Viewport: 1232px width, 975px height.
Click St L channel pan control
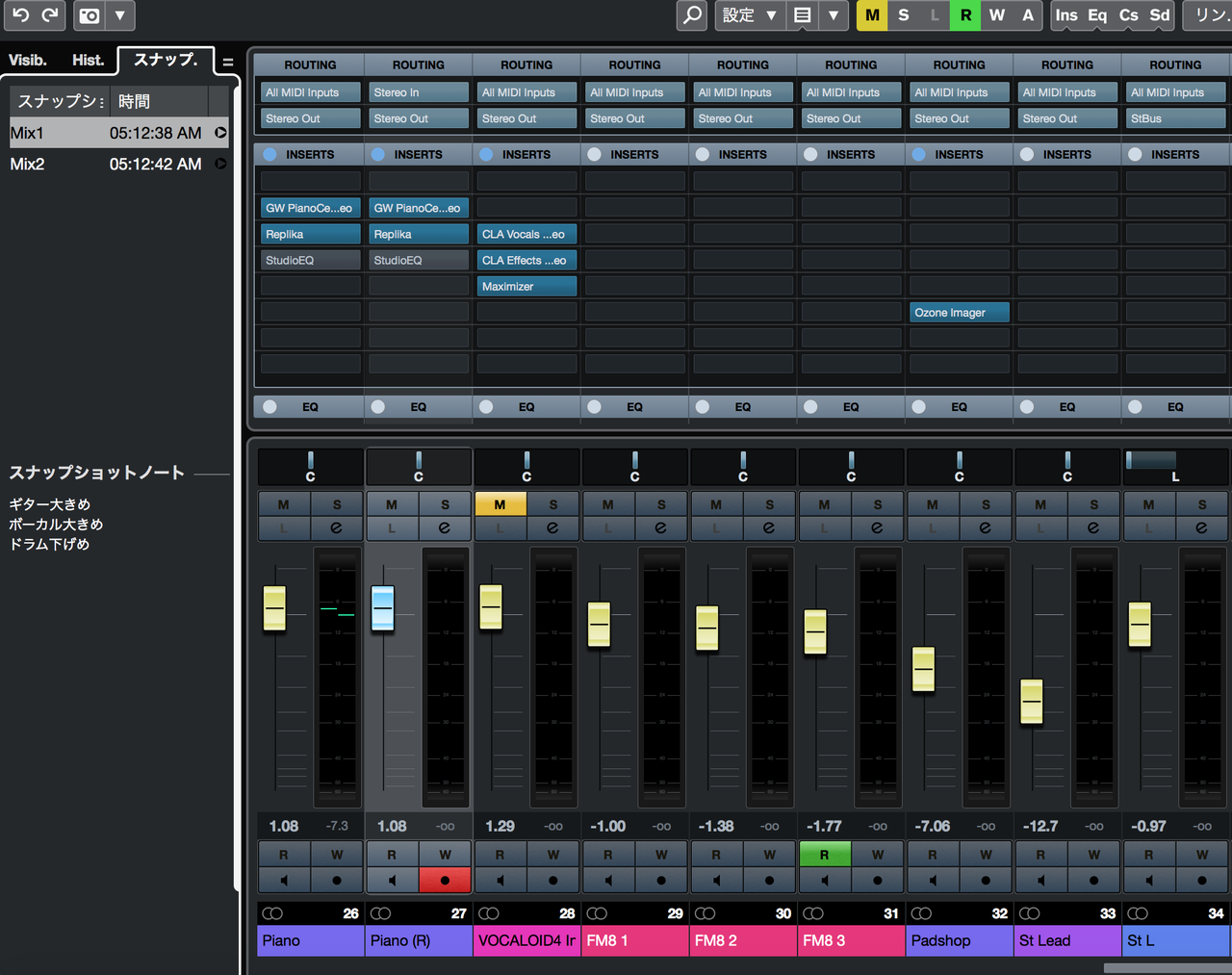click(x=1176, y=466)
